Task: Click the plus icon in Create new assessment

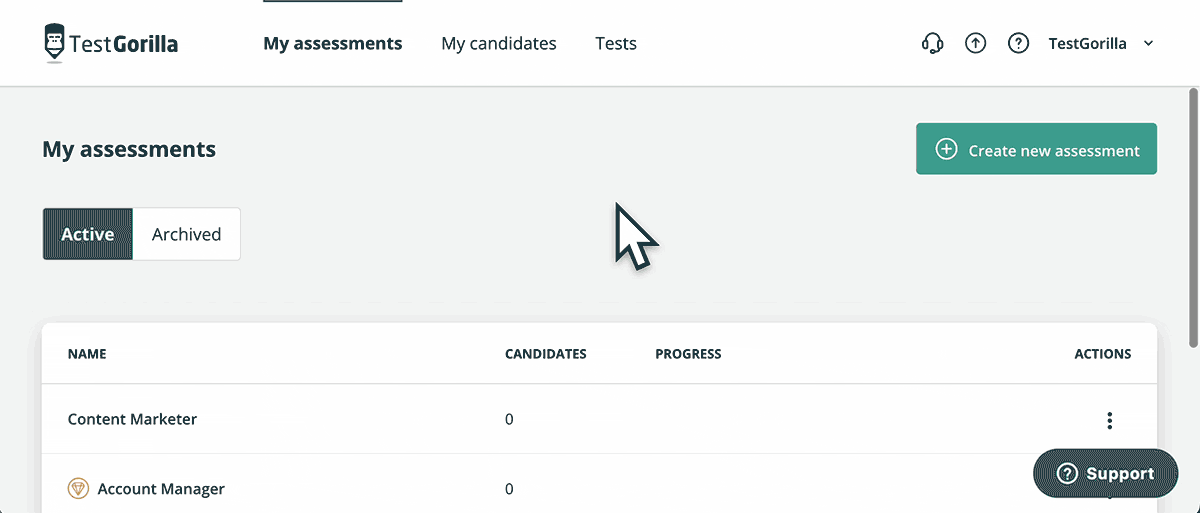Action: (x=946, y=150)
